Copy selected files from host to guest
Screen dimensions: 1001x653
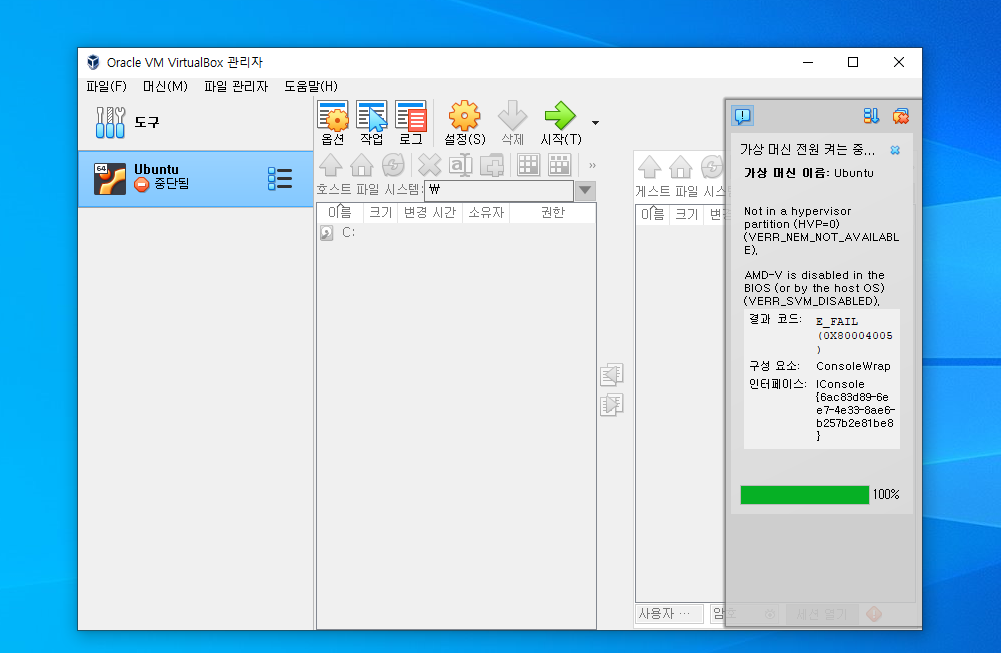pos(612,405)
